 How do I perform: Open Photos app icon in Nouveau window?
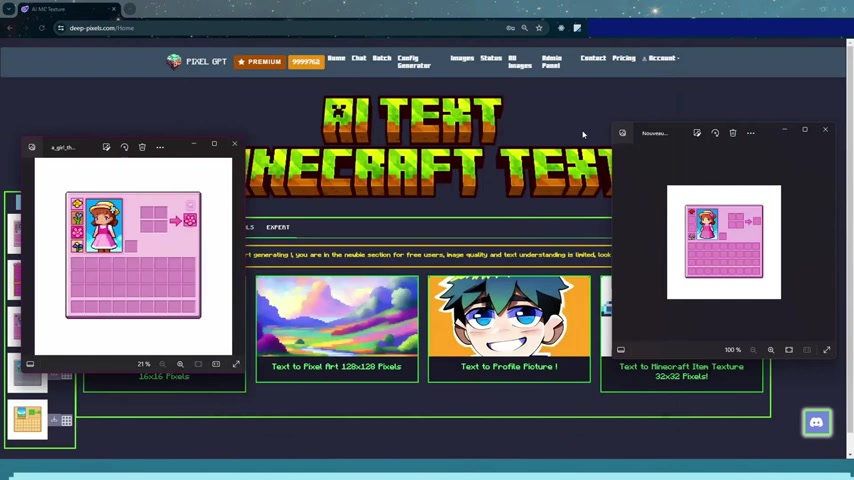pos(623,133)
